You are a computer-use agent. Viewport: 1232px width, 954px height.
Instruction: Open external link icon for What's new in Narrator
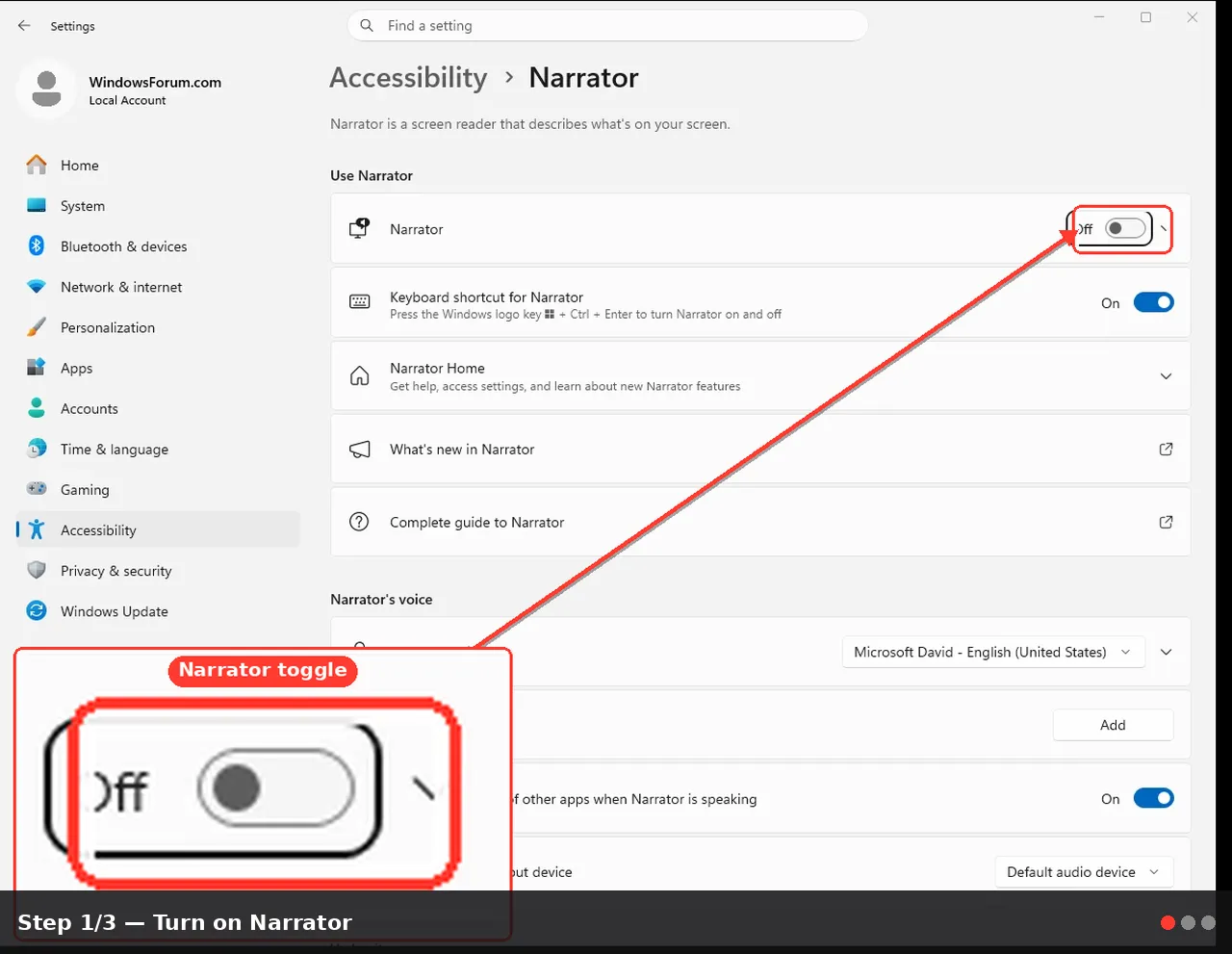pos(1166,449)
